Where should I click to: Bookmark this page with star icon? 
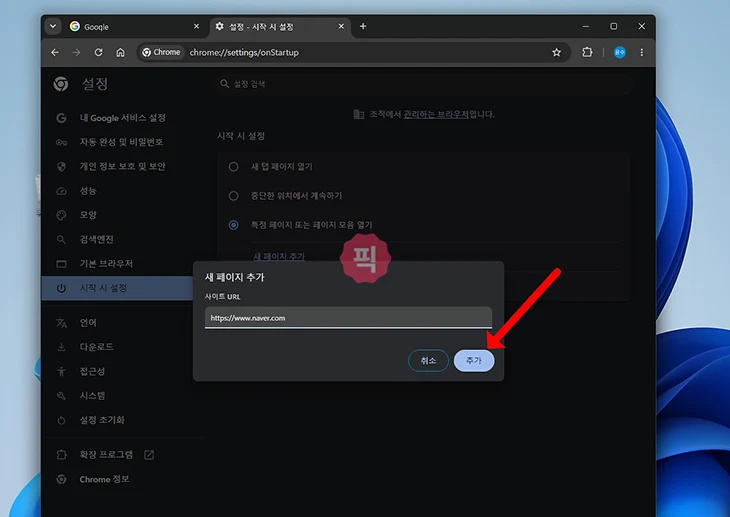click(556, 52)
